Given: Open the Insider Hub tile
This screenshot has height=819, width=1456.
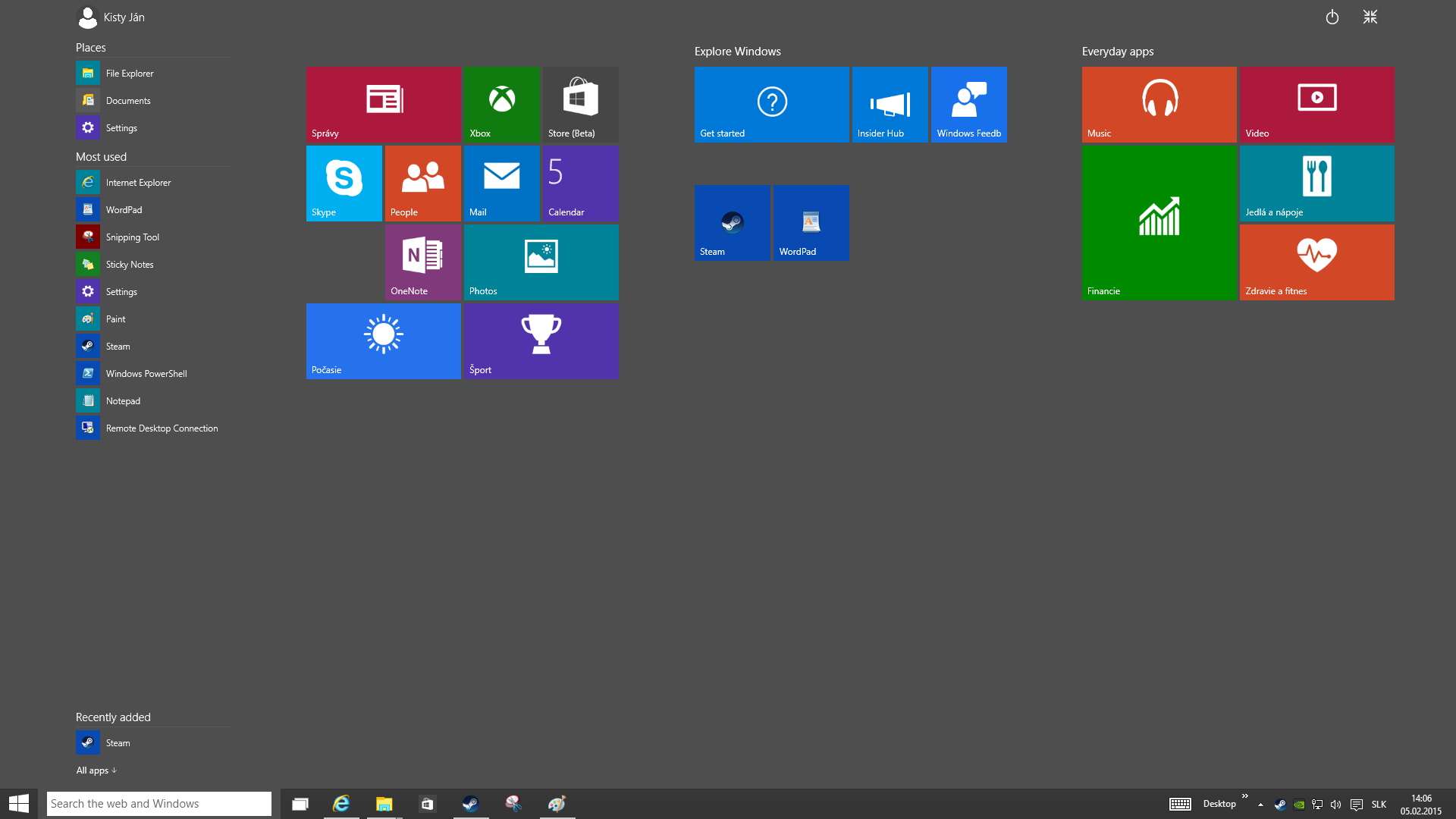Looking at the screenshot, I should [x=890, y=105].
